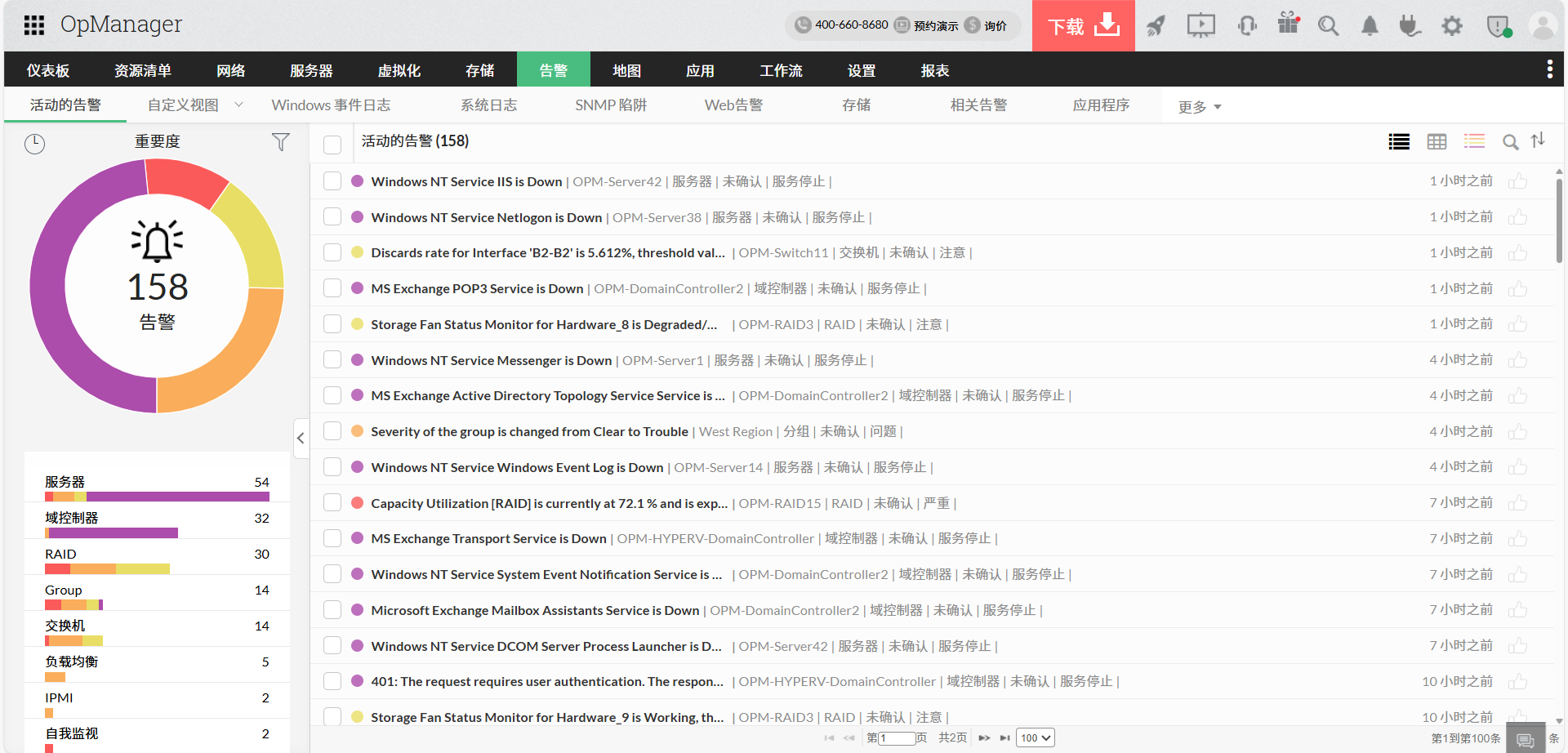Viewport: 1568px width, 753px height.
Task: Click the rocket quick-start icon
Action: click(x=1155, y=26)
